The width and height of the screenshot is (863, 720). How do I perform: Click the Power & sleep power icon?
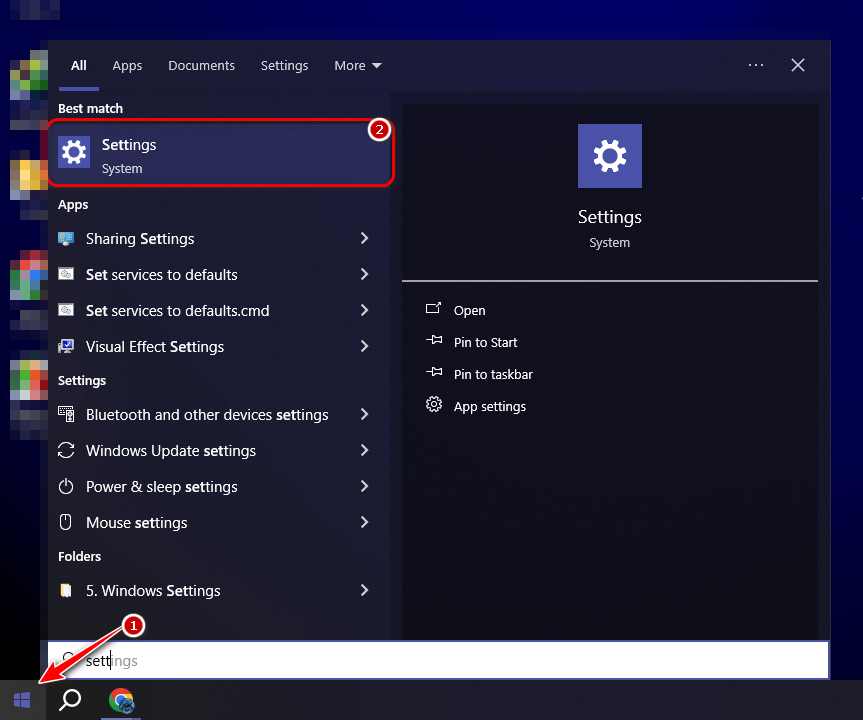pos(66,486)
